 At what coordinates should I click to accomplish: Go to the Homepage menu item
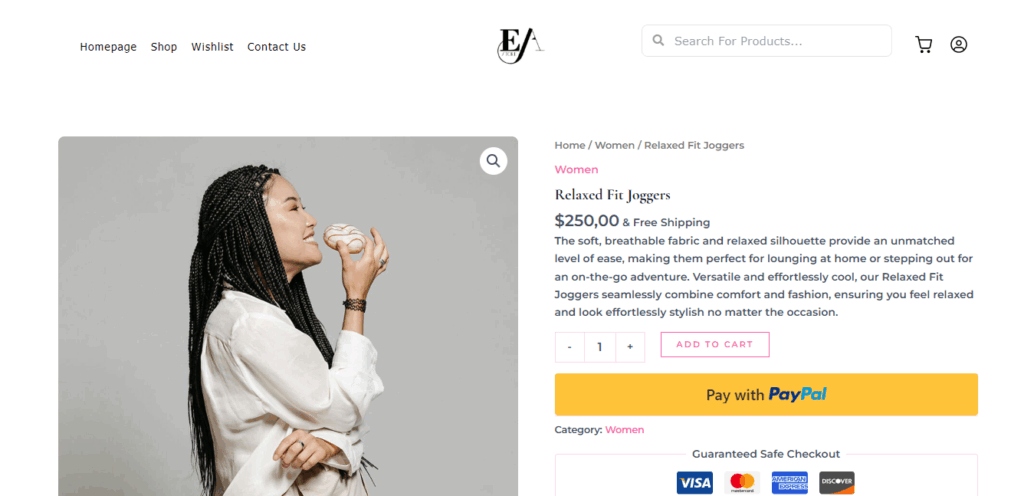pyautogui.click(x=108, y=47)
